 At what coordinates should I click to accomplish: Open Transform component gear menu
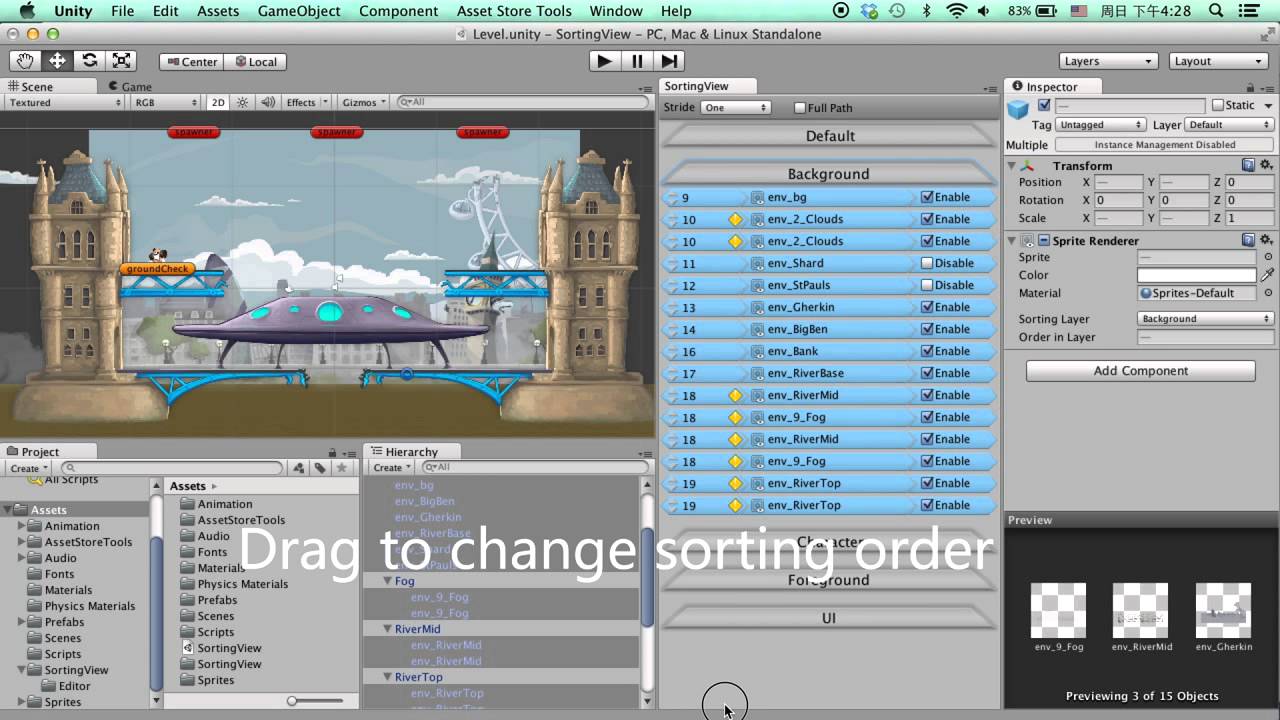(x=1266, y=165)
